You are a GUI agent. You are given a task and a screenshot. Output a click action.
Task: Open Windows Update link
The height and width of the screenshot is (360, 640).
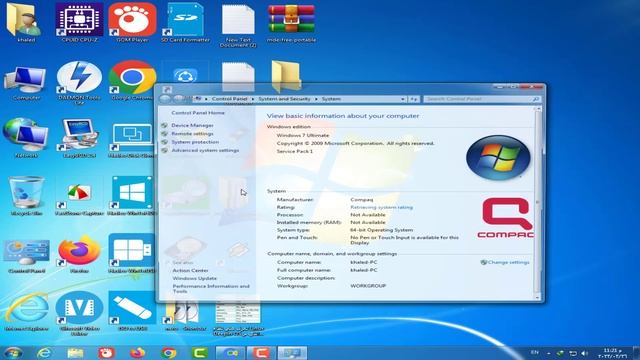pos(195,278)
